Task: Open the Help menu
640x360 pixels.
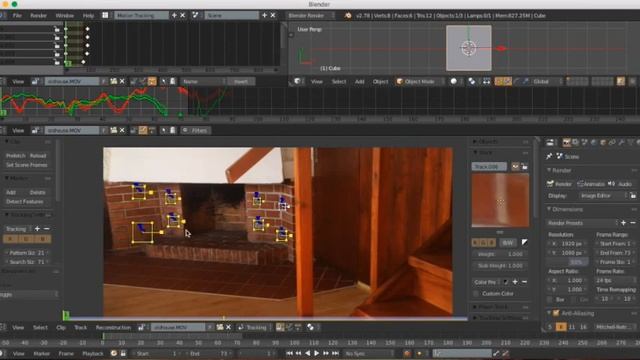Action: (x=88, y=16)
